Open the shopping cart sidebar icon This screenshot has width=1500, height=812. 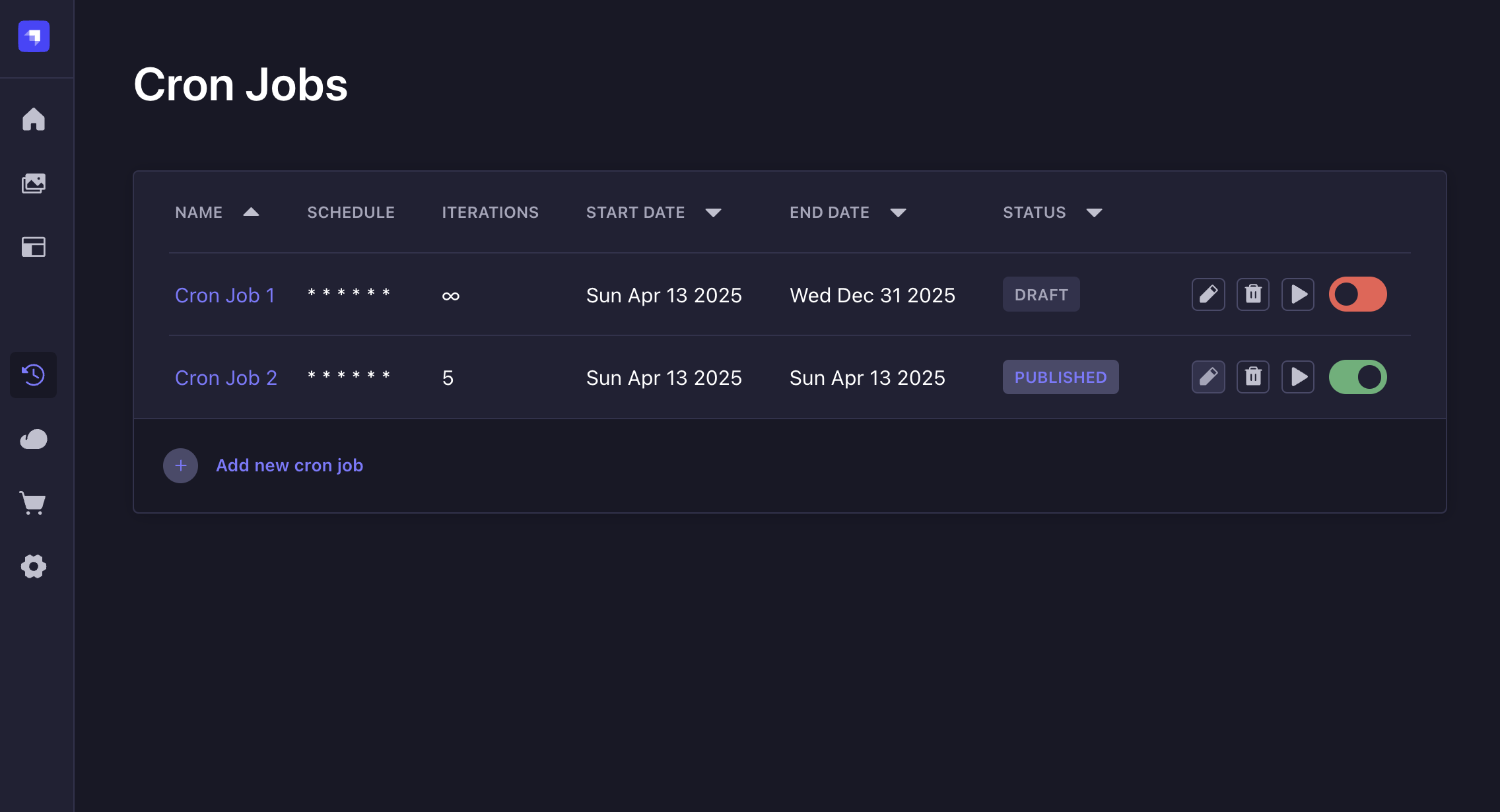(x=34, y=503)
